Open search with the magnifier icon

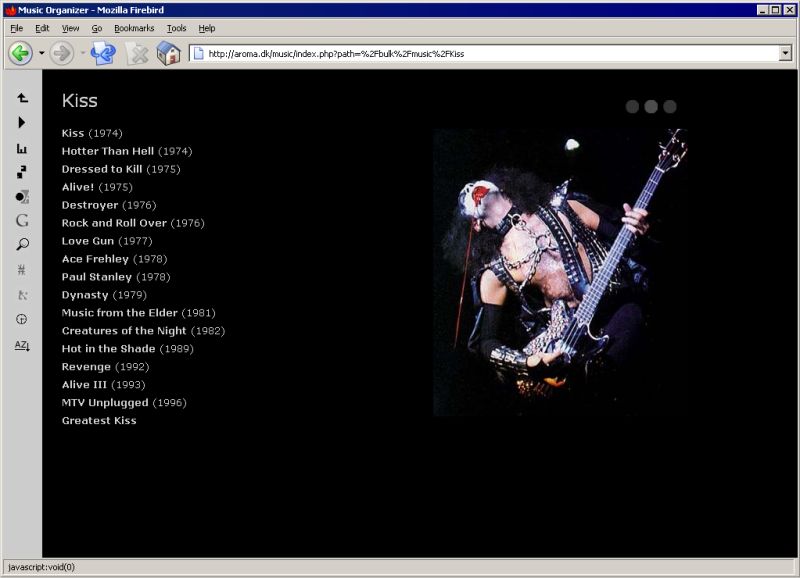21,245
